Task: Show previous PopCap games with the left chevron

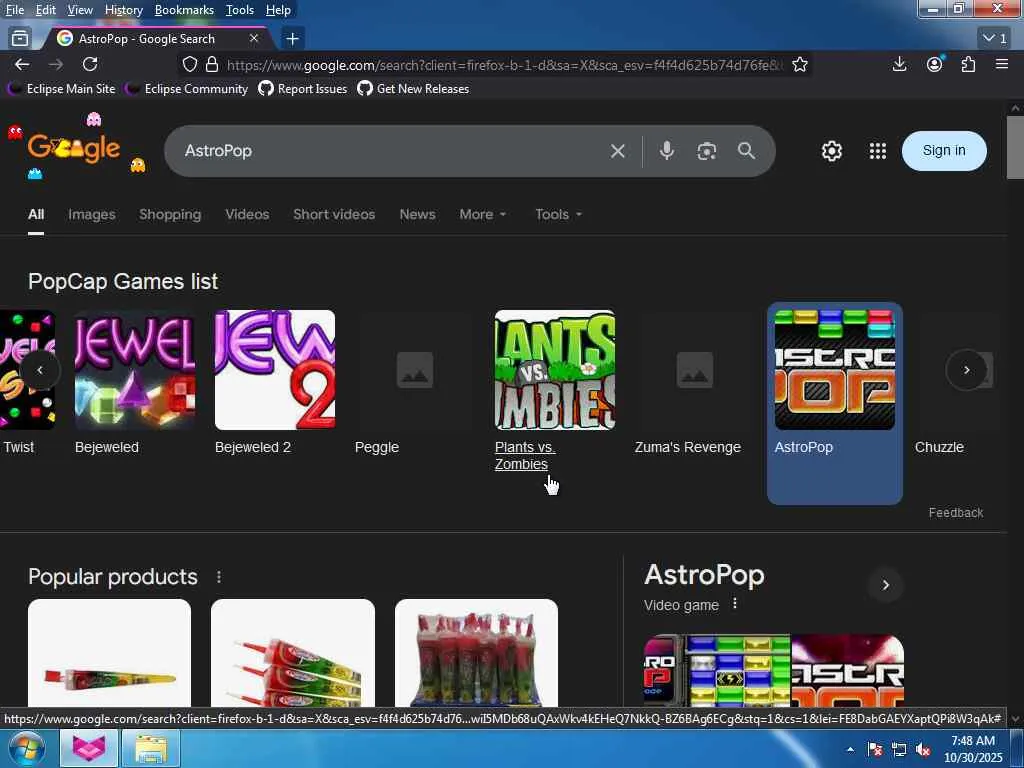Action: [40, 370]
